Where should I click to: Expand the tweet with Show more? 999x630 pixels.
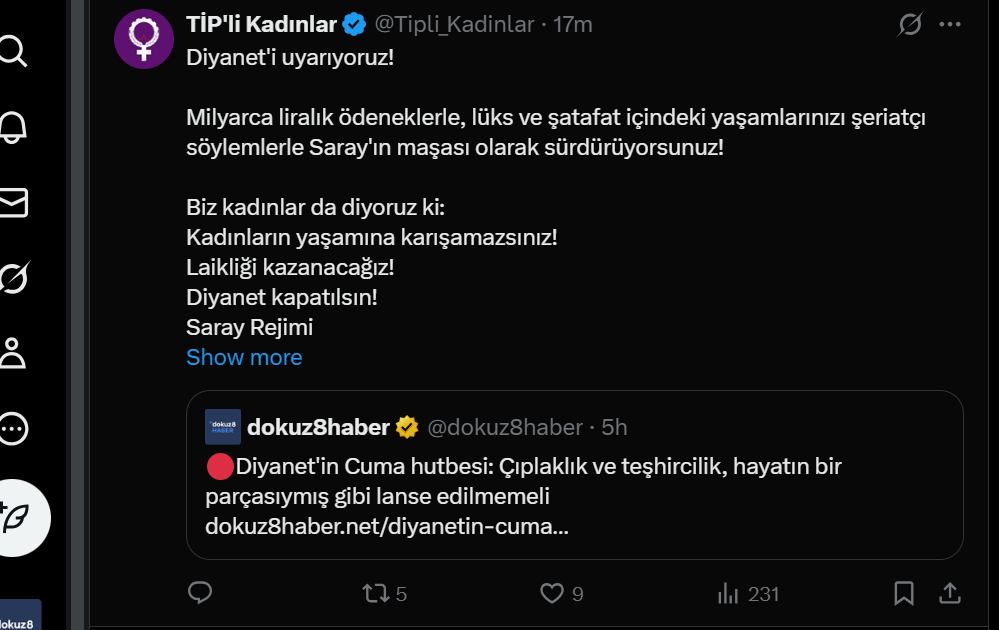[x=244, y=357]
